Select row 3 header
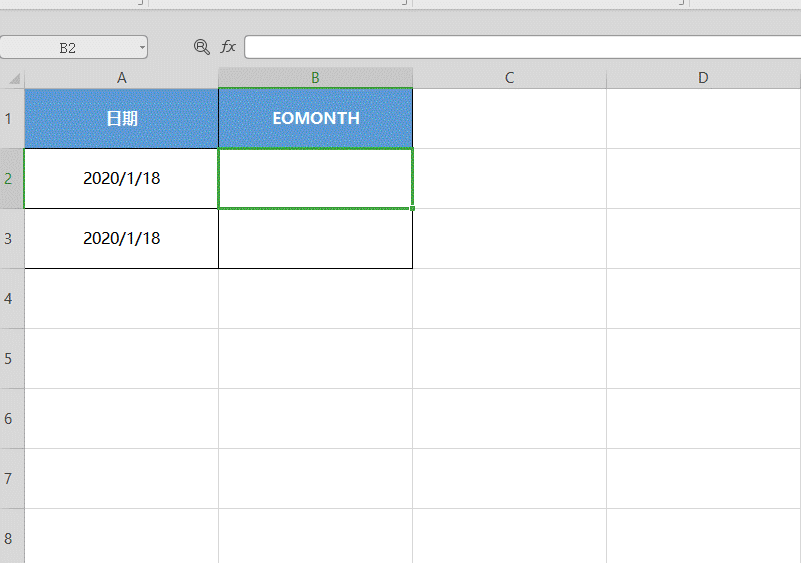This screenshot has height=563, width=801. (11, 238)
